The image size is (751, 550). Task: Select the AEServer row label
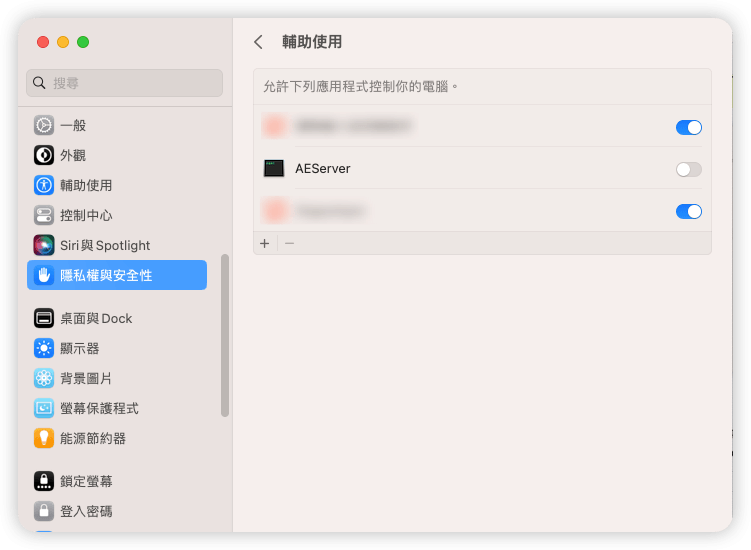coord(323,169)
